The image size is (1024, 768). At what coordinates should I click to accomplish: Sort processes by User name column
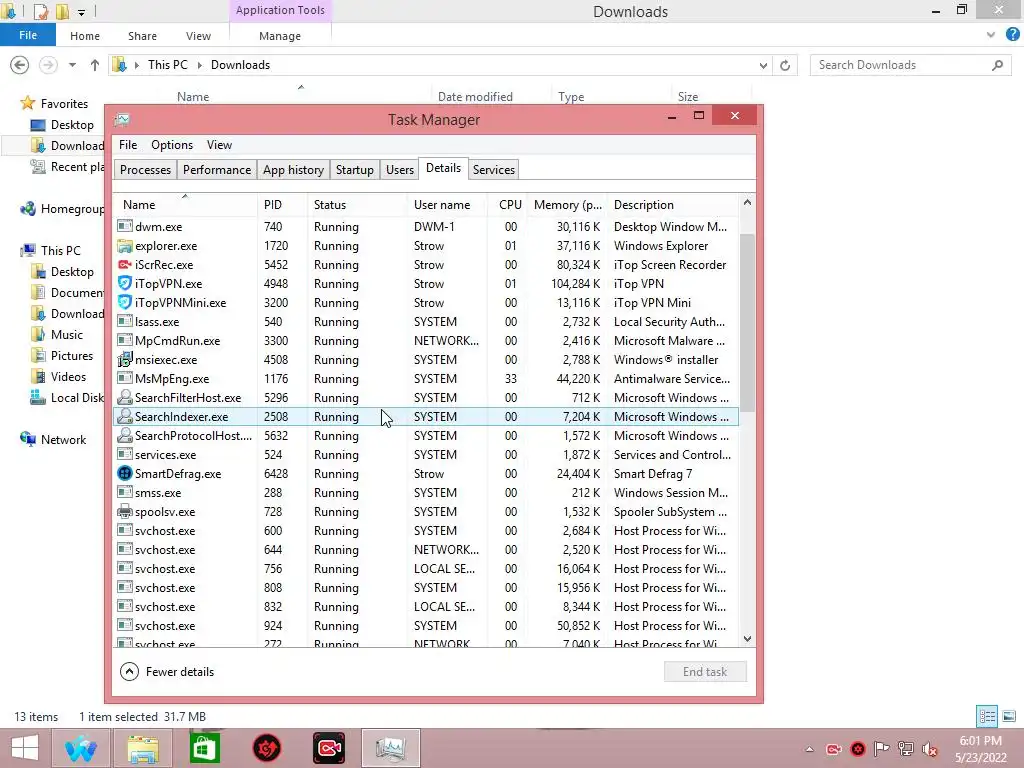point(447,204)
